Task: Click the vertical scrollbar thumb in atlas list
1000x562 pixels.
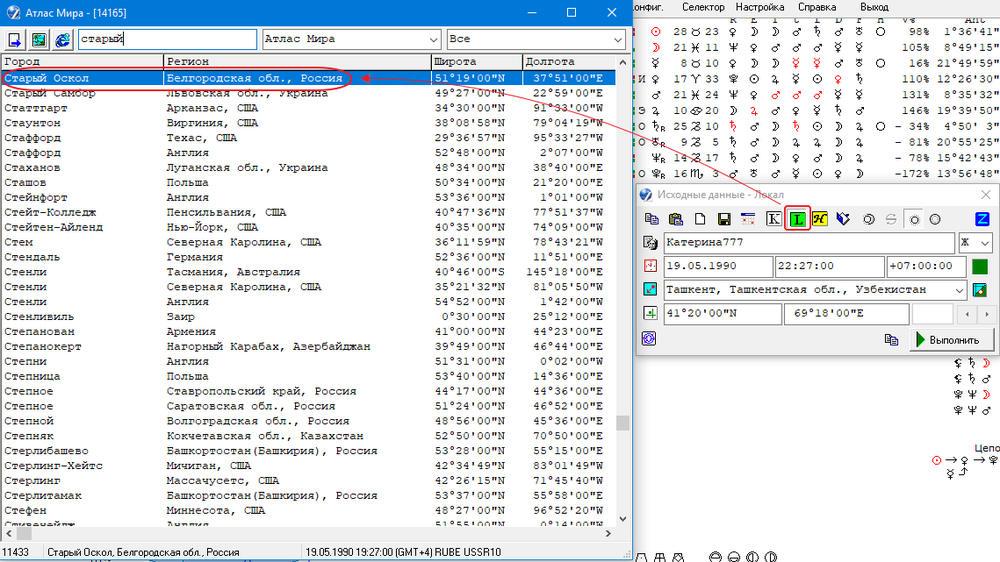Action: [x=622, y=423]
